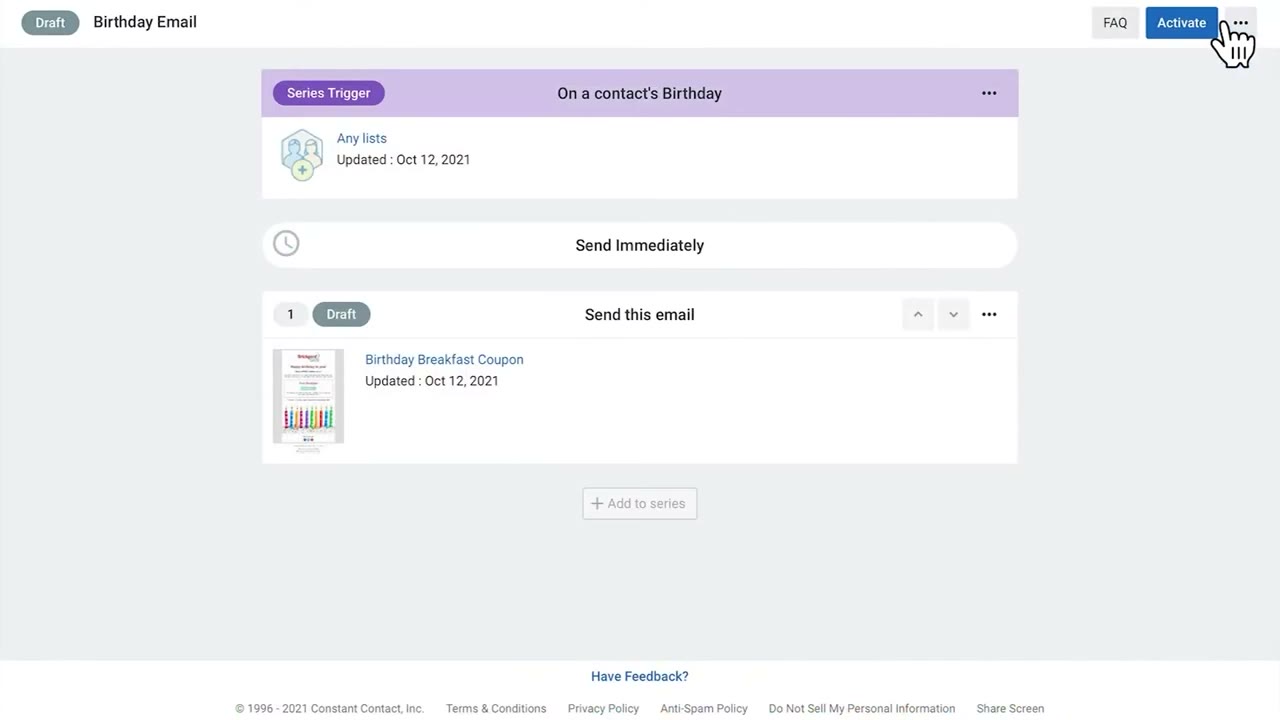Click the contact lists icon beside Any lists
Viewport: 1280px width, 720px height.
point(302,155)
